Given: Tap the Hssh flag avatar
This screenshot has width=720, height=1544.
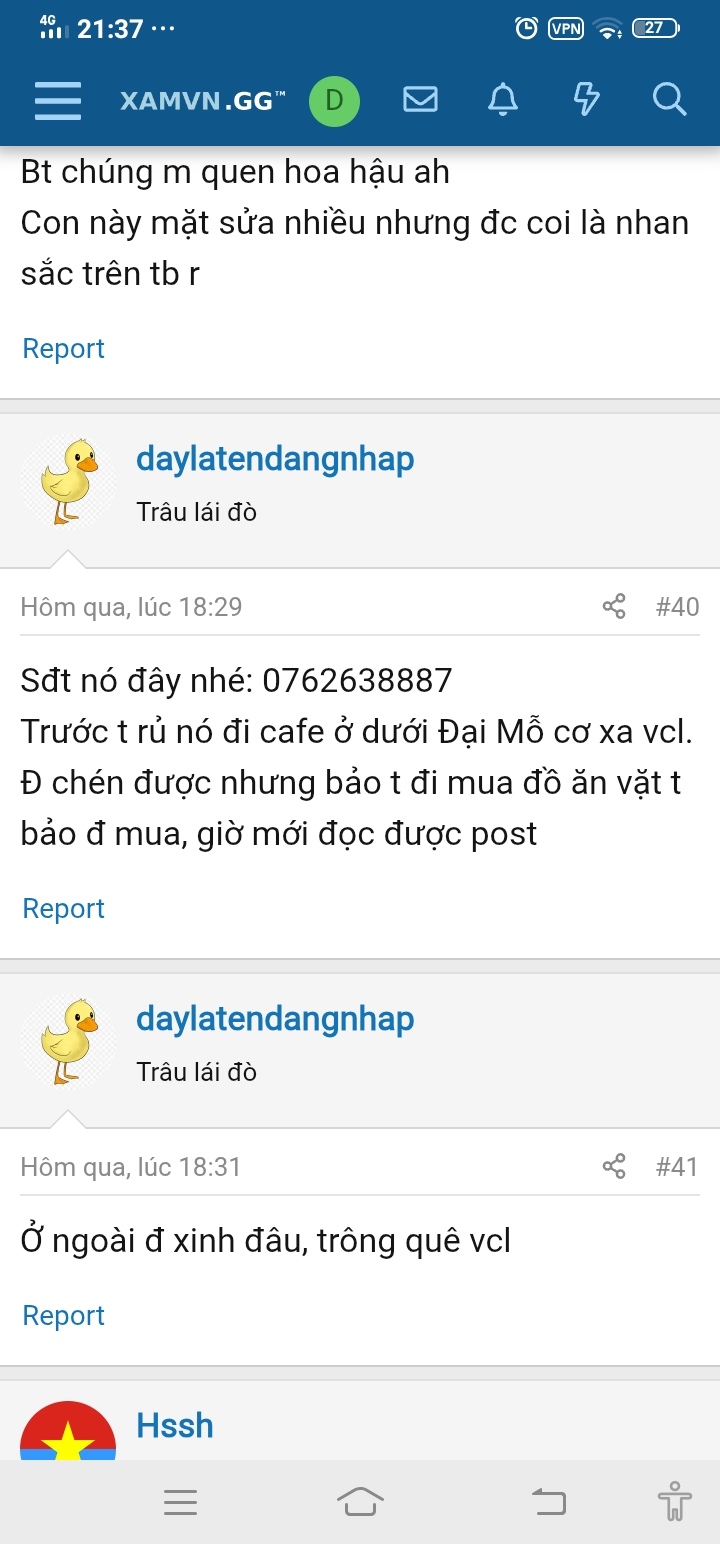Looking at the screenshot, I should [68, 1430].
